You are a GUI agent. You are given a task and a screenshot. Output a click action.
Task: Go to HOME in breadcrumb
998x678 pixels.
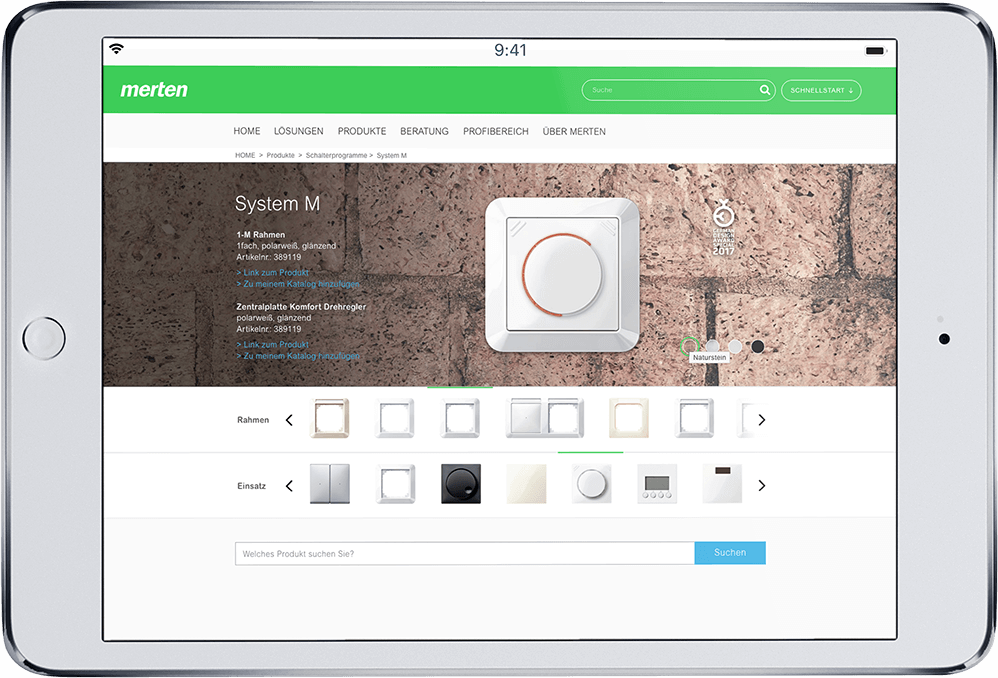click(x=245, y=155)
